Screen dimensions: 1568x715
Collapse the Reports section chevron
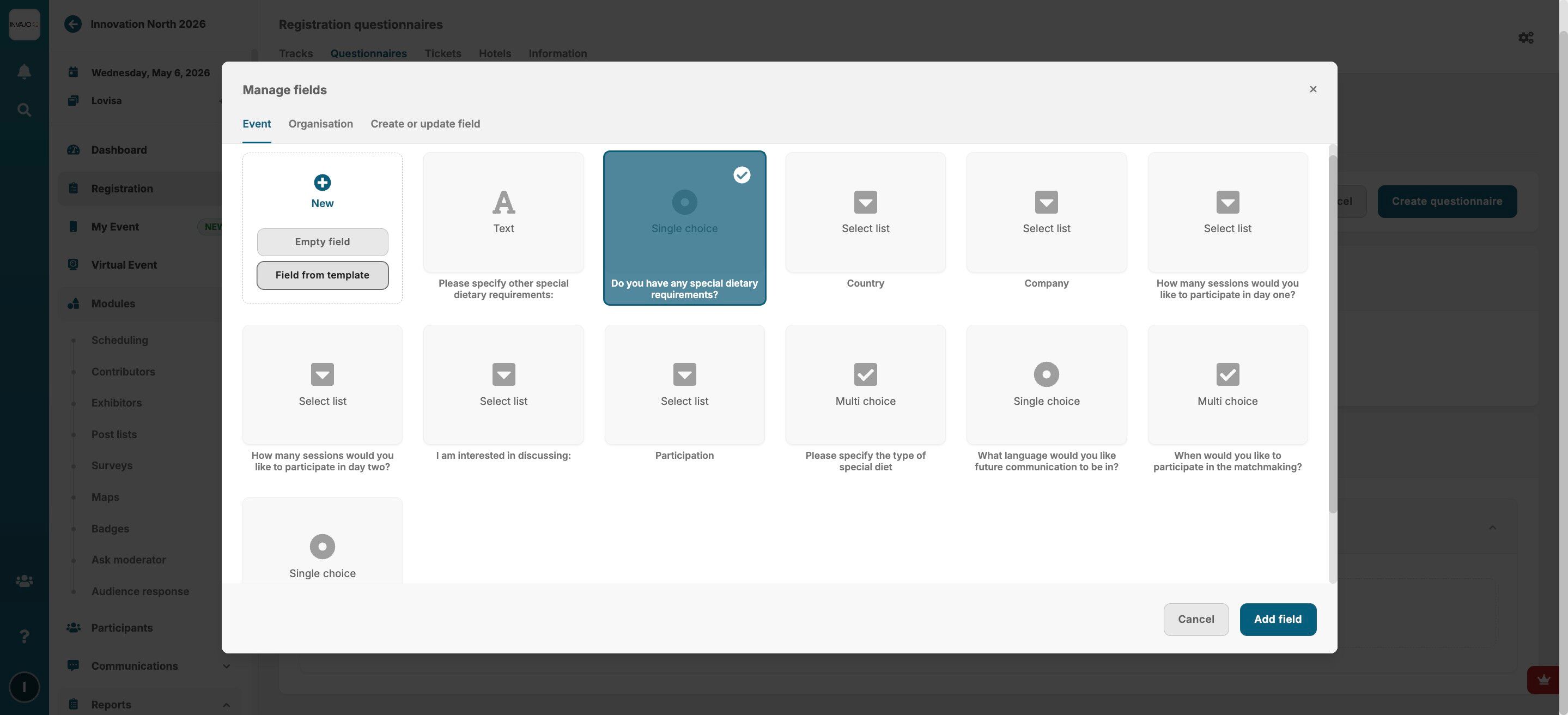[227, 705]
